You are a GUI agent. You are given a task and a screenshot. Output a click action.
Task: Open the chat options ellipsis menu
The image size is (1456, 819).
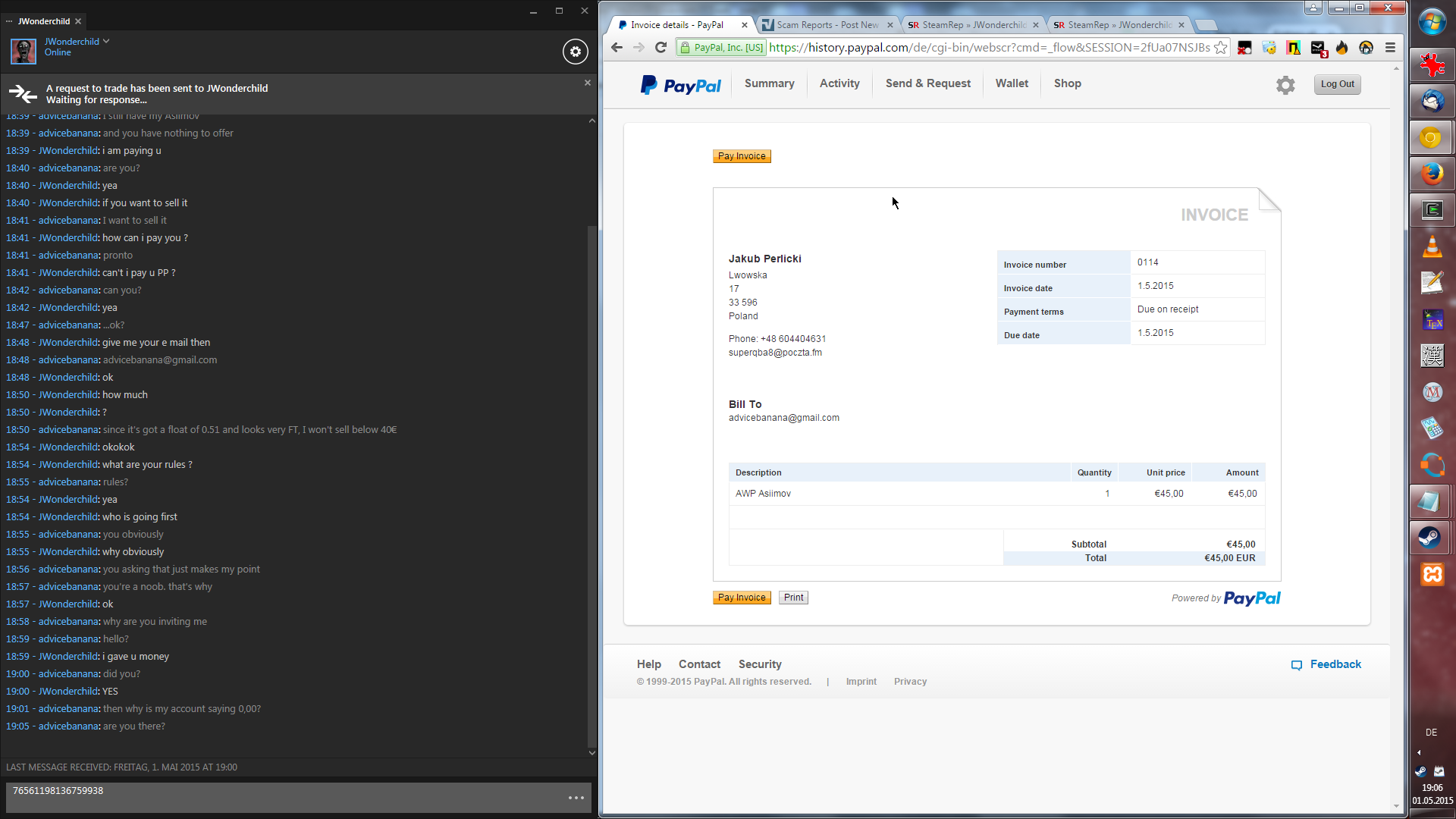[576, 798]
